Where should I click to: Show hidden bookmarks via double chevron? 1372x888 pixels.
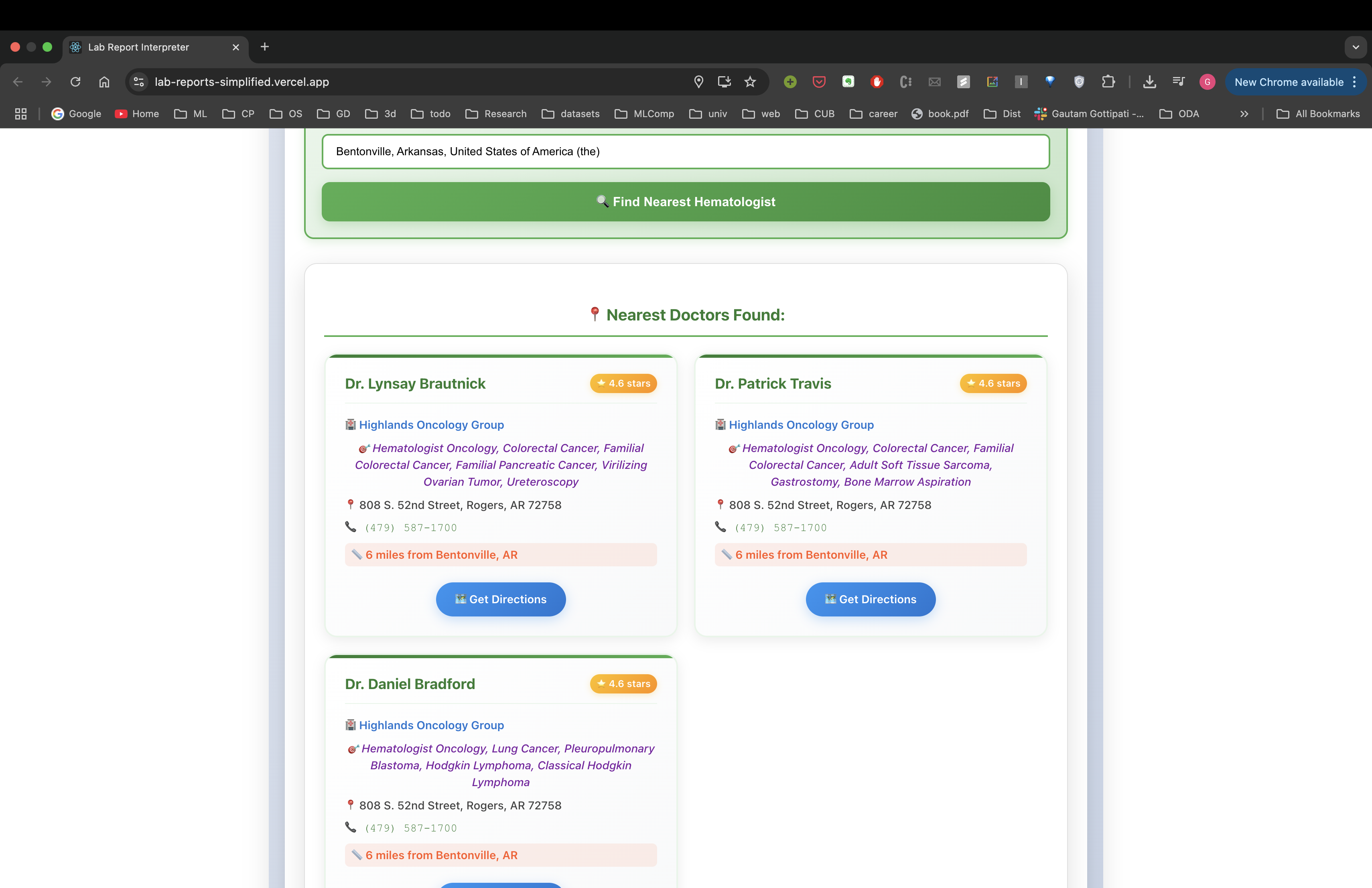click(x=1244, y=114)
